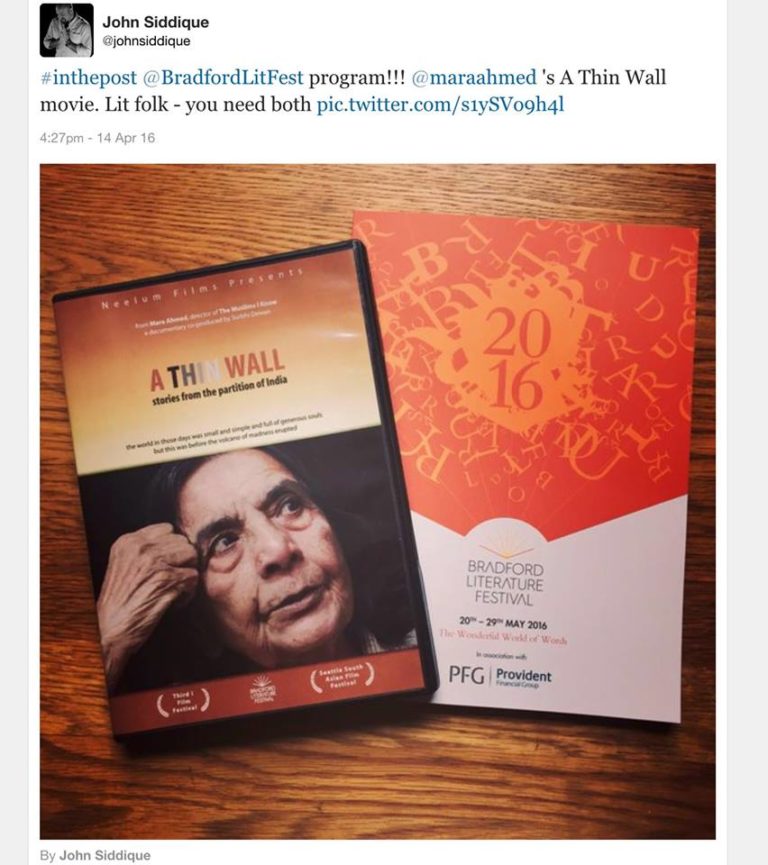Open the @BradfordLitFest mention

(x=223, y=77)
